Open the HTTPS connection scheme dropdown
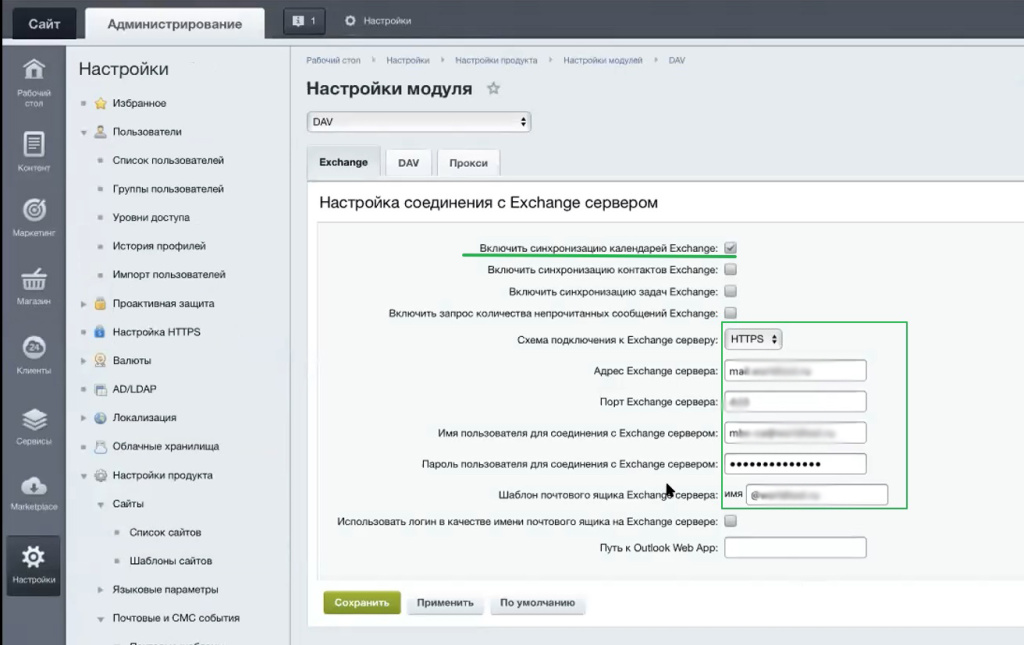 754,339
